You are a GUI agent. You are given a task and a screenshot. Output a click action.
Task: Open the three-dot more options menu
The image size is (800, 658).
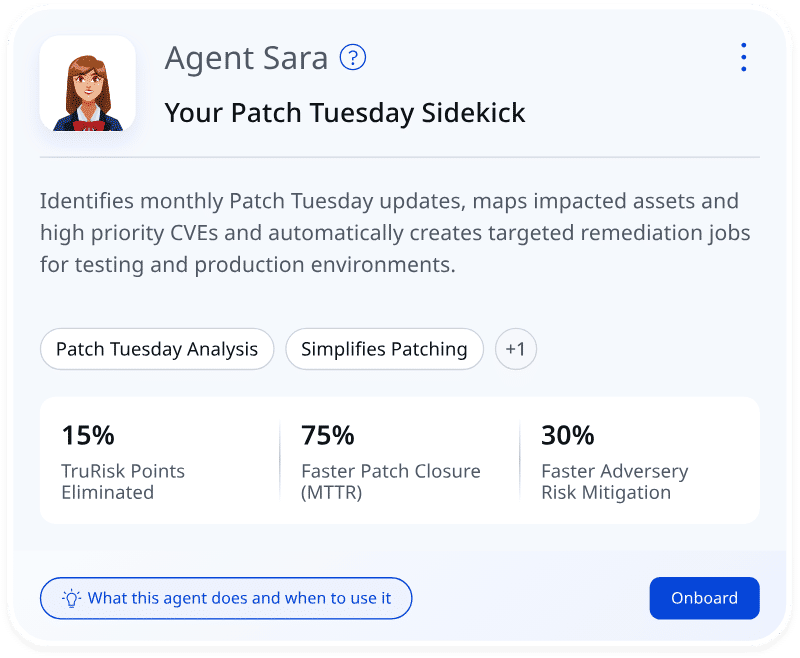click(743, 57)
